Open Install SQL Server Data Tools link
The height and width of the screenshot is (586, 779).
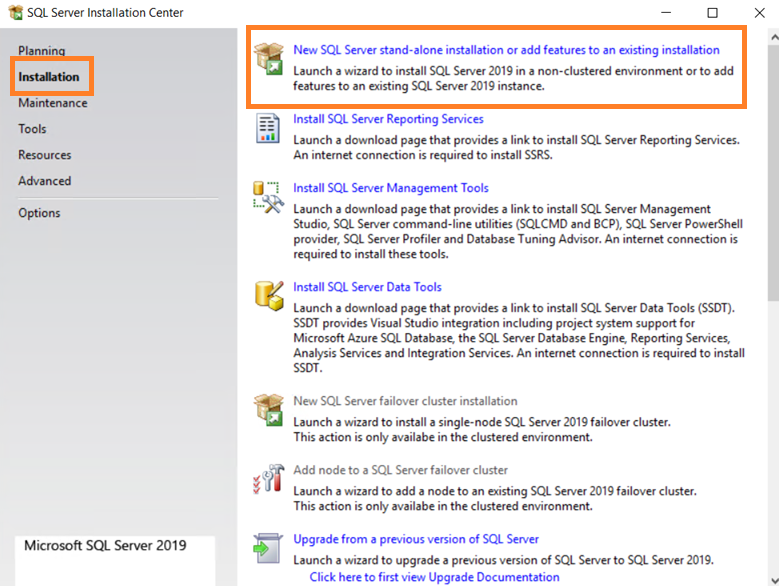[x=367, y=287]
